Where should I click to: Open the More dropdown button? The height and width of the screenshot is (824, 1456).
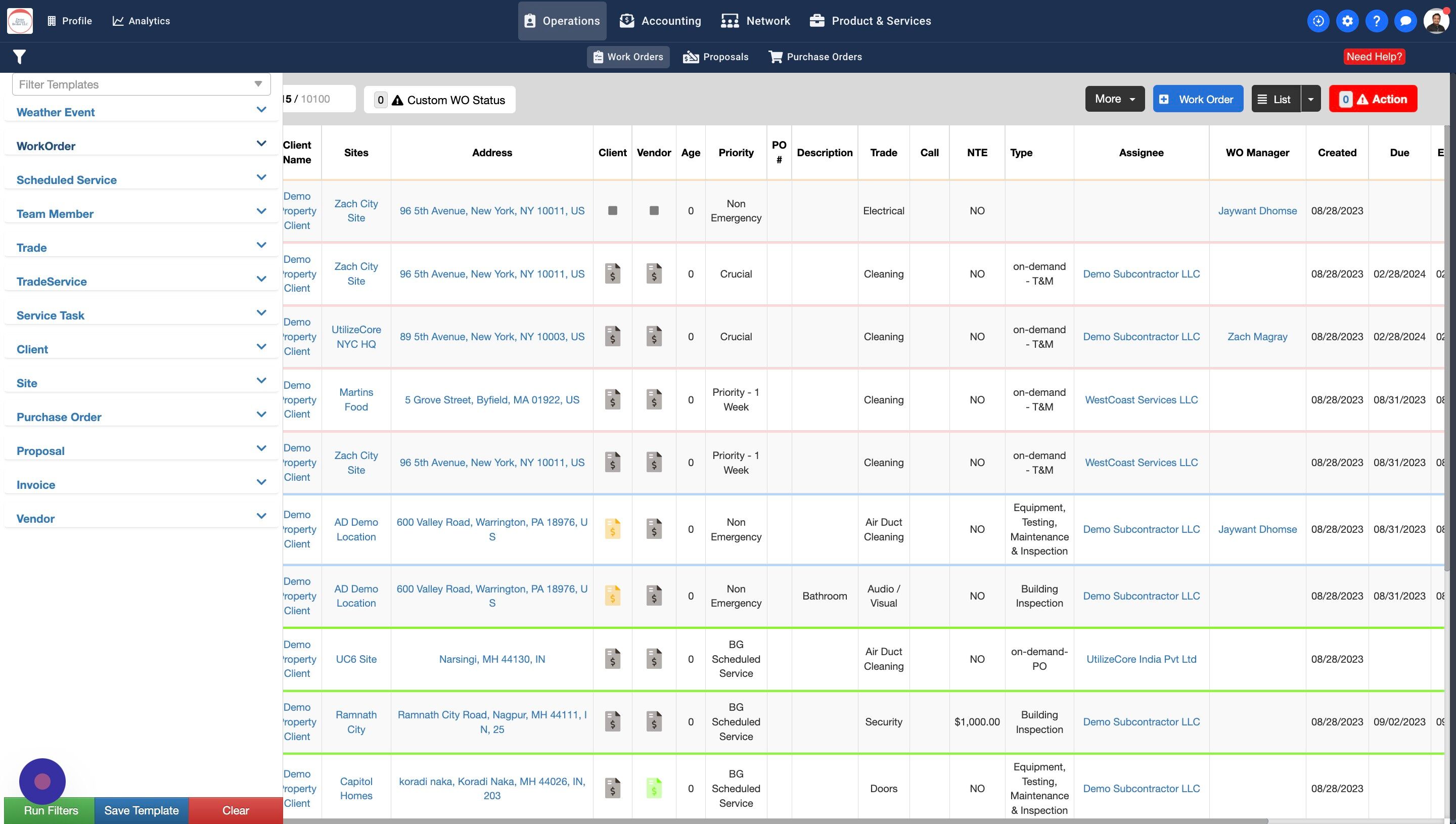pos(1114,99)
